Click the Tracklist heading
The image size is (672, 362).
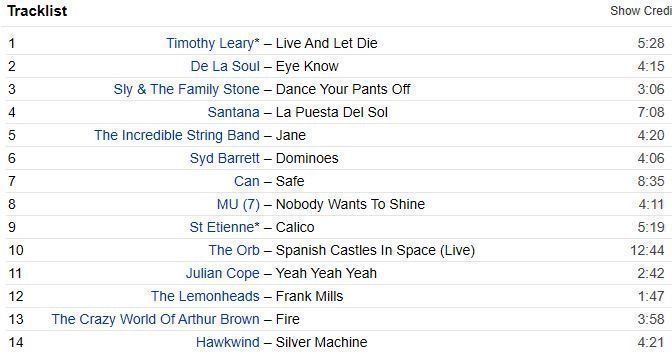tap(37, 11)
